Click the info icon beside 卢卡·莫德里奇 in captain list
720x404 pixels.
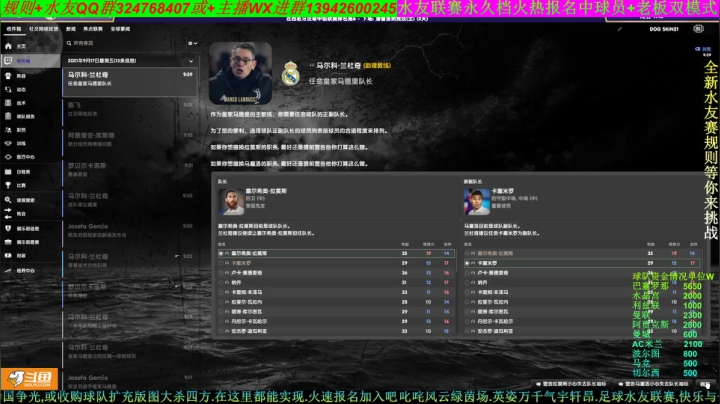point(227,273)
